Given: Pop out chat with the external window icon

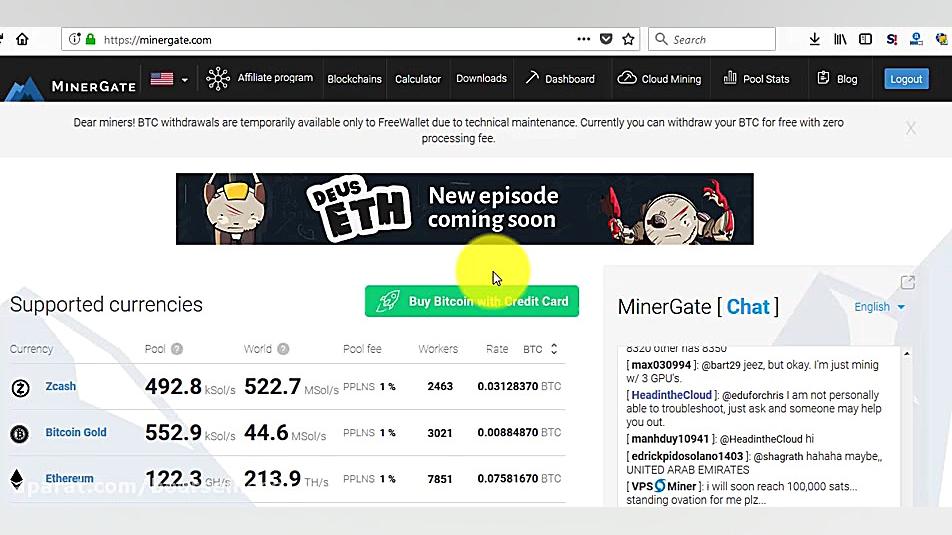Looking at the screenshot, I should 908,282.
